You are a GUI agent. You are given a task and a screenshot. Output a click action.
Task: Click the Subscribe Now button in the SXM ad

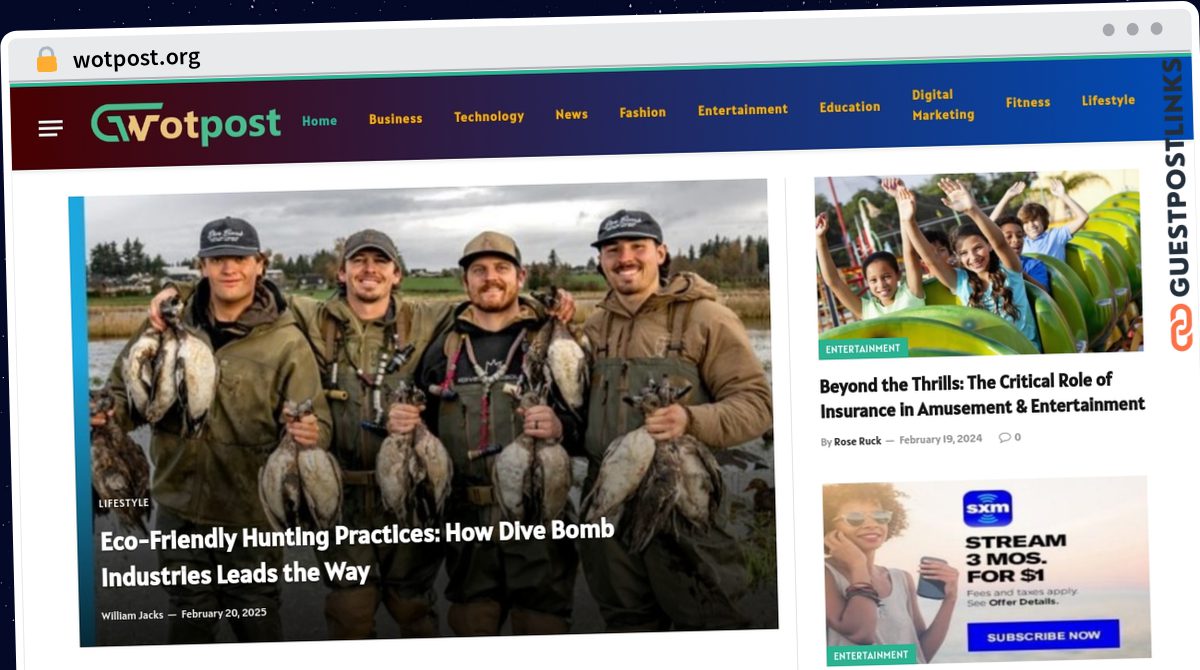click(1044, 636)
